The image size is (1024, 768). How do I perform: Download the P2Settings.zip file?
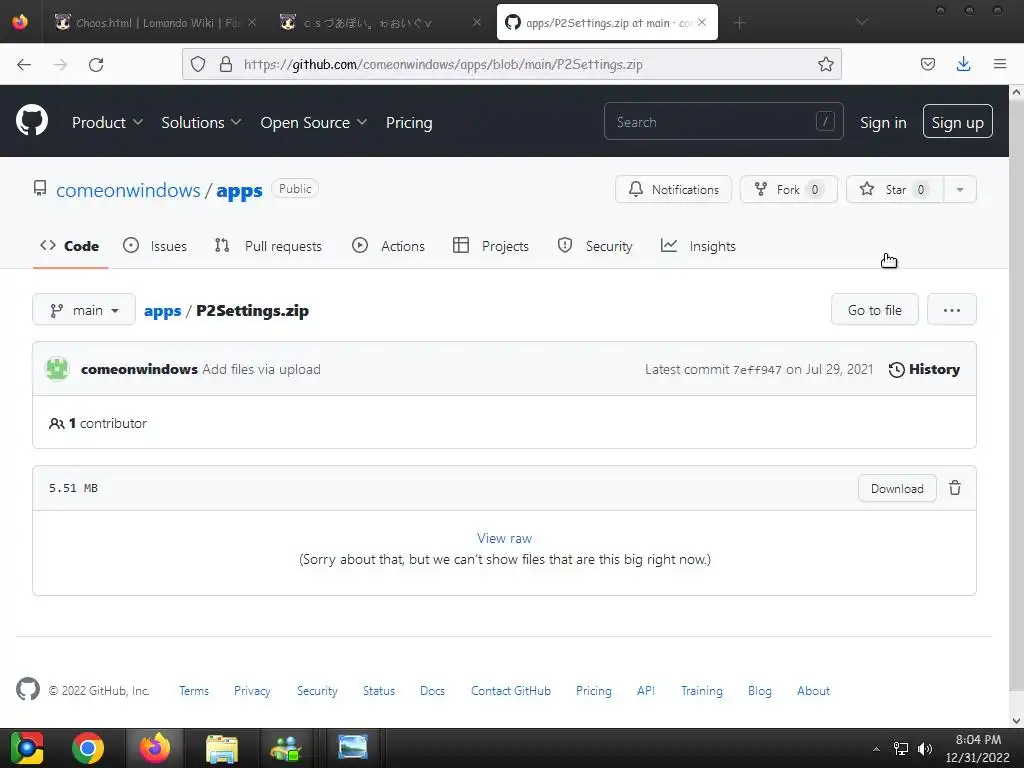point(897,488)
